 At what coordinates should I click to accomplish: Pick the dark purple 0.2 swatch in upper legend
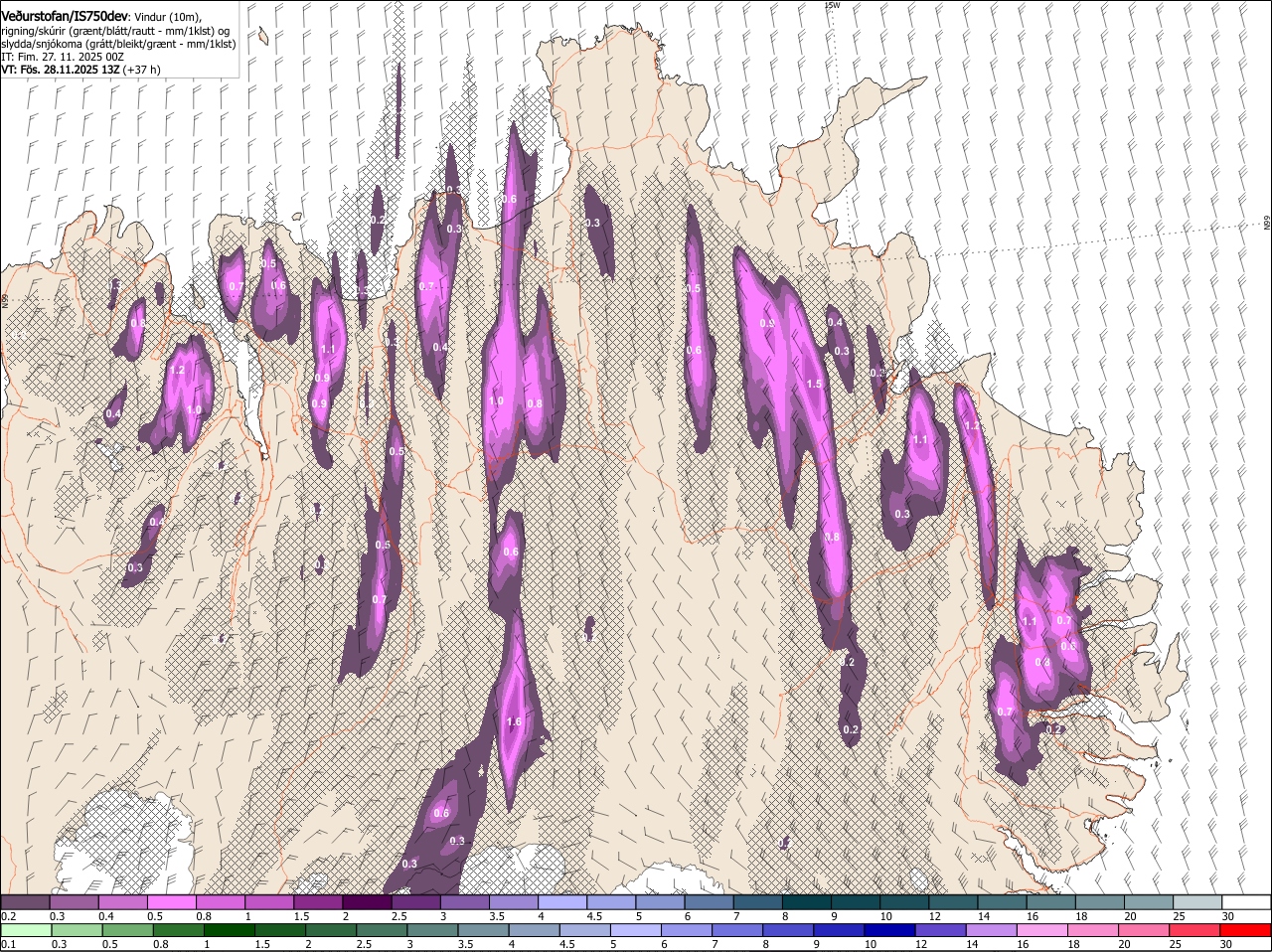(25, 902)
